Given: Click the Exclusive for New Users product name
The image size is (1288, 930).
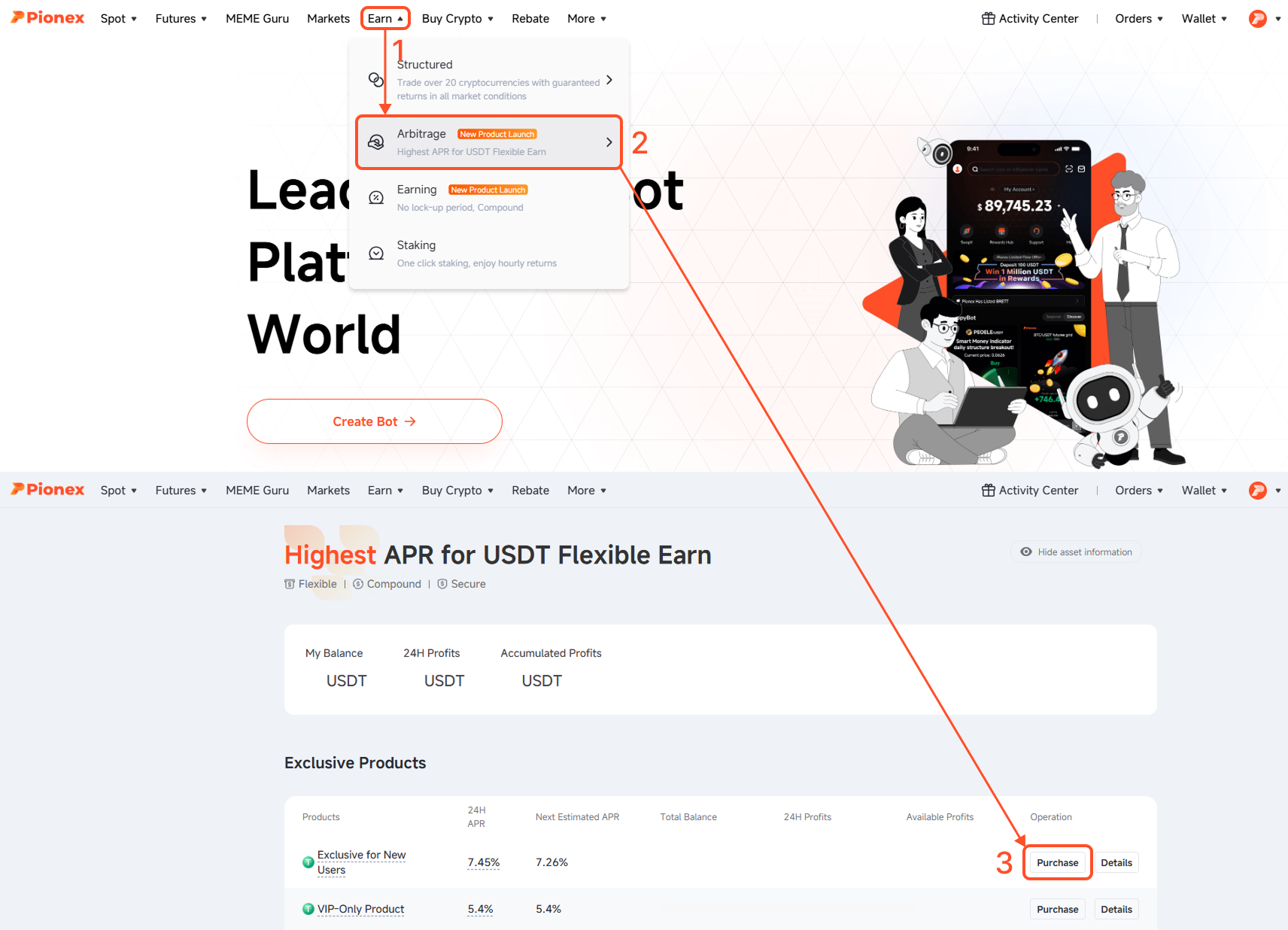Looking at the screenshot, I should (361, 862).
